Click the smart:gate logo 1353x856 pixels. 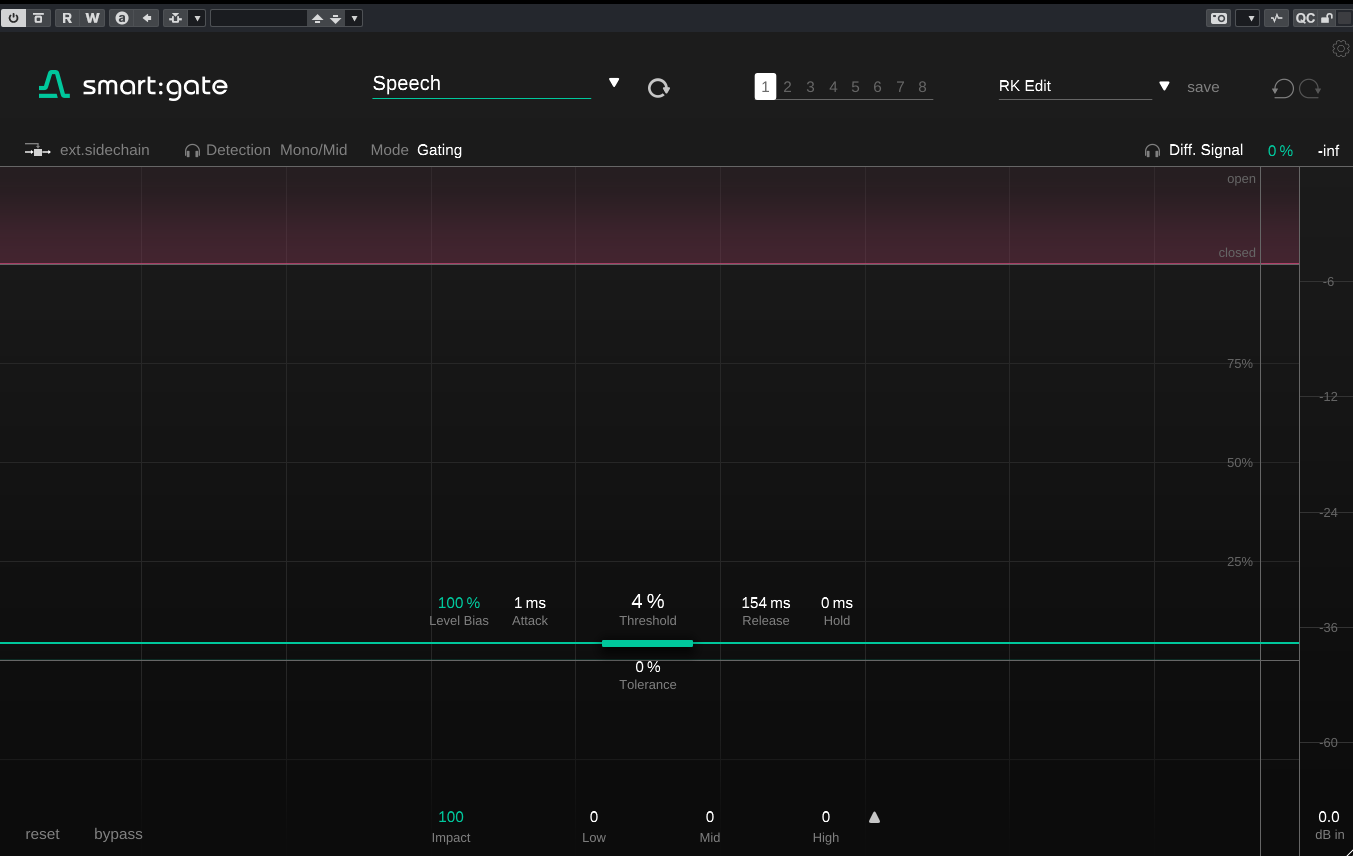pos(133,86)
